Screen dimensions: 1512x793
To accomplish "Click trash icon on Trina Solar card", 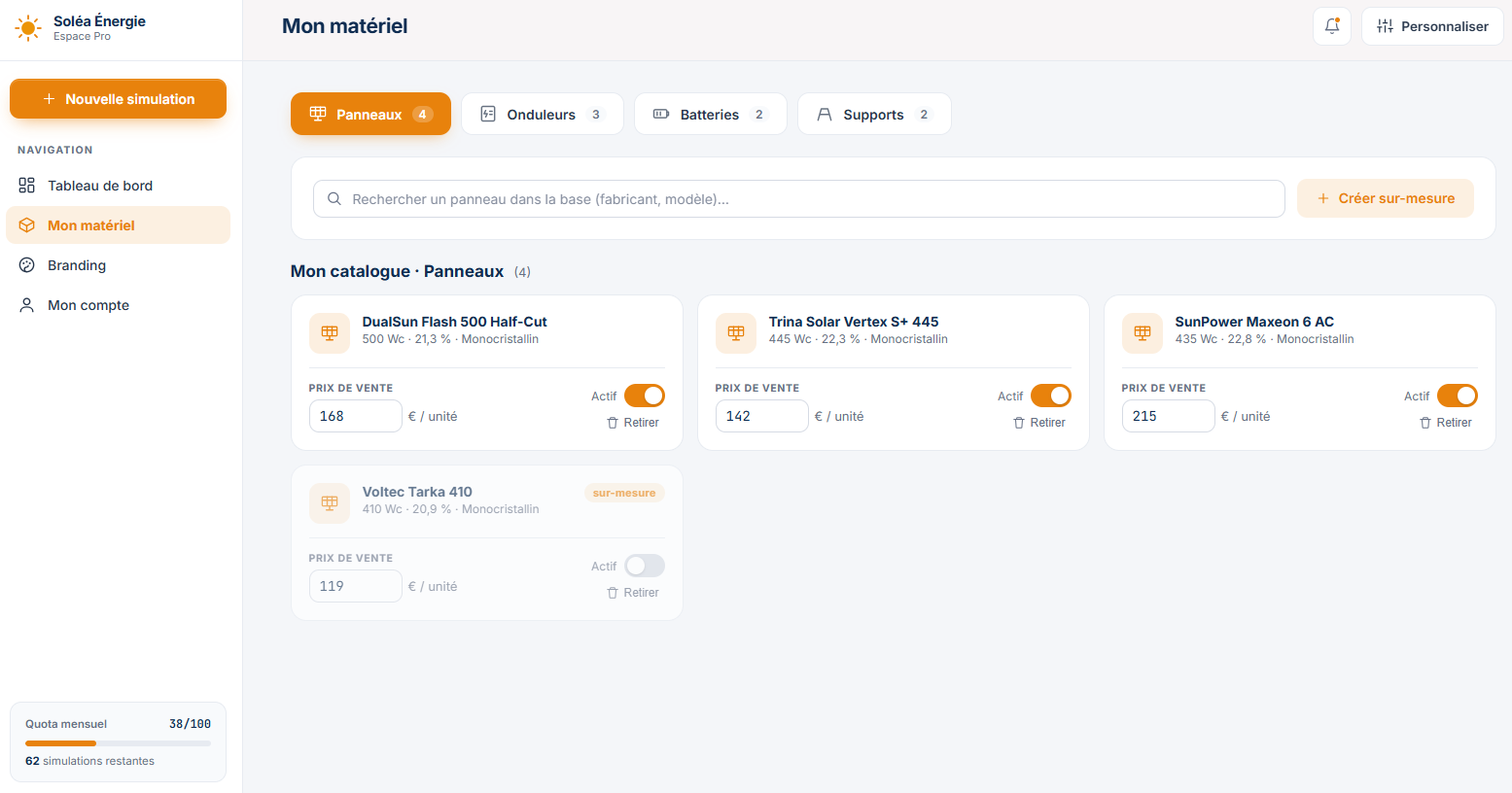I will 1019,423.
